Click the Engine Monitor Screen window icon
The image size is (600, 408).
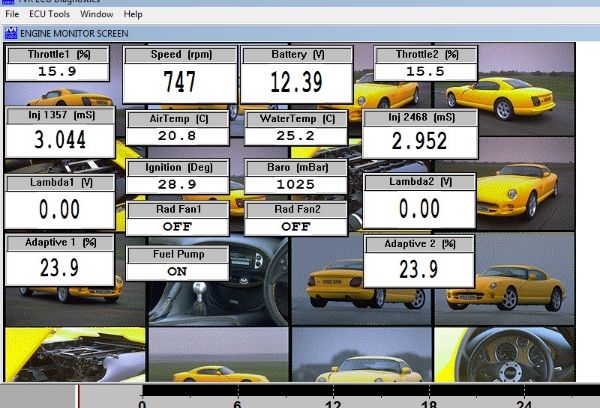pos(11,33)
